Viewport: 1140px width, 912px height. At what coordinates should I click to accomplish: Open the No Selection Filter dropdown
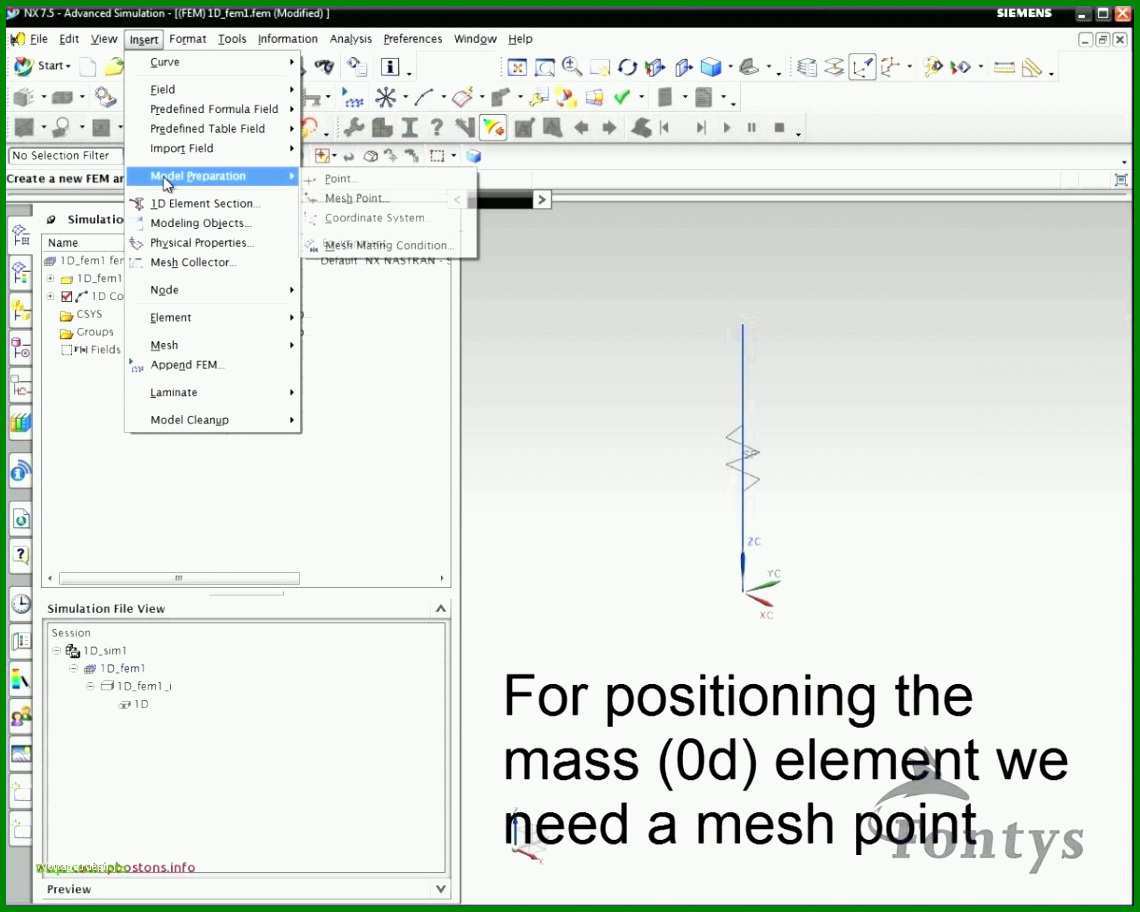pos(65,156)
